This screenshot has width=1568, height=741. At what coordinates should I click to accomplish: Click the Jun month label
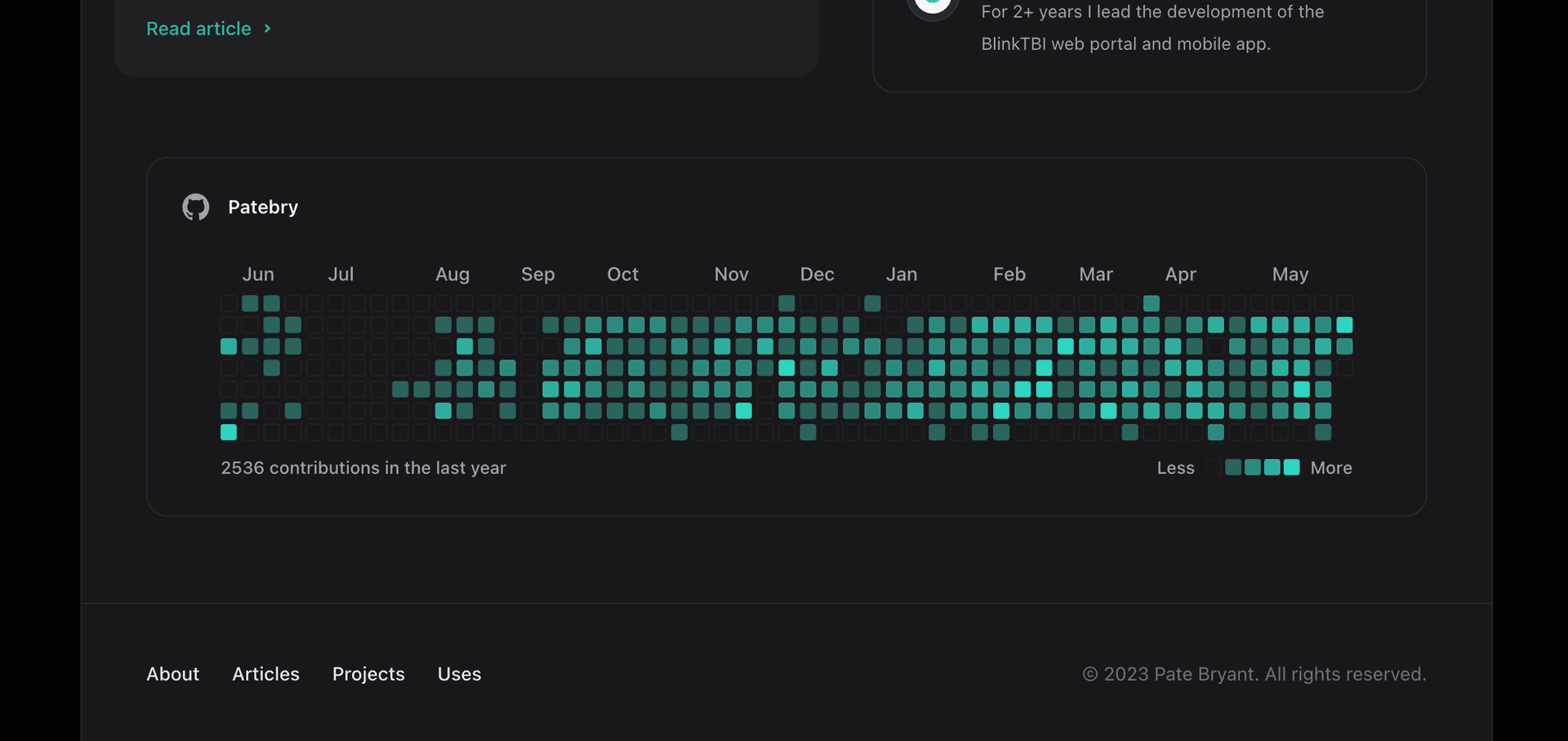(x=258, y=275)
